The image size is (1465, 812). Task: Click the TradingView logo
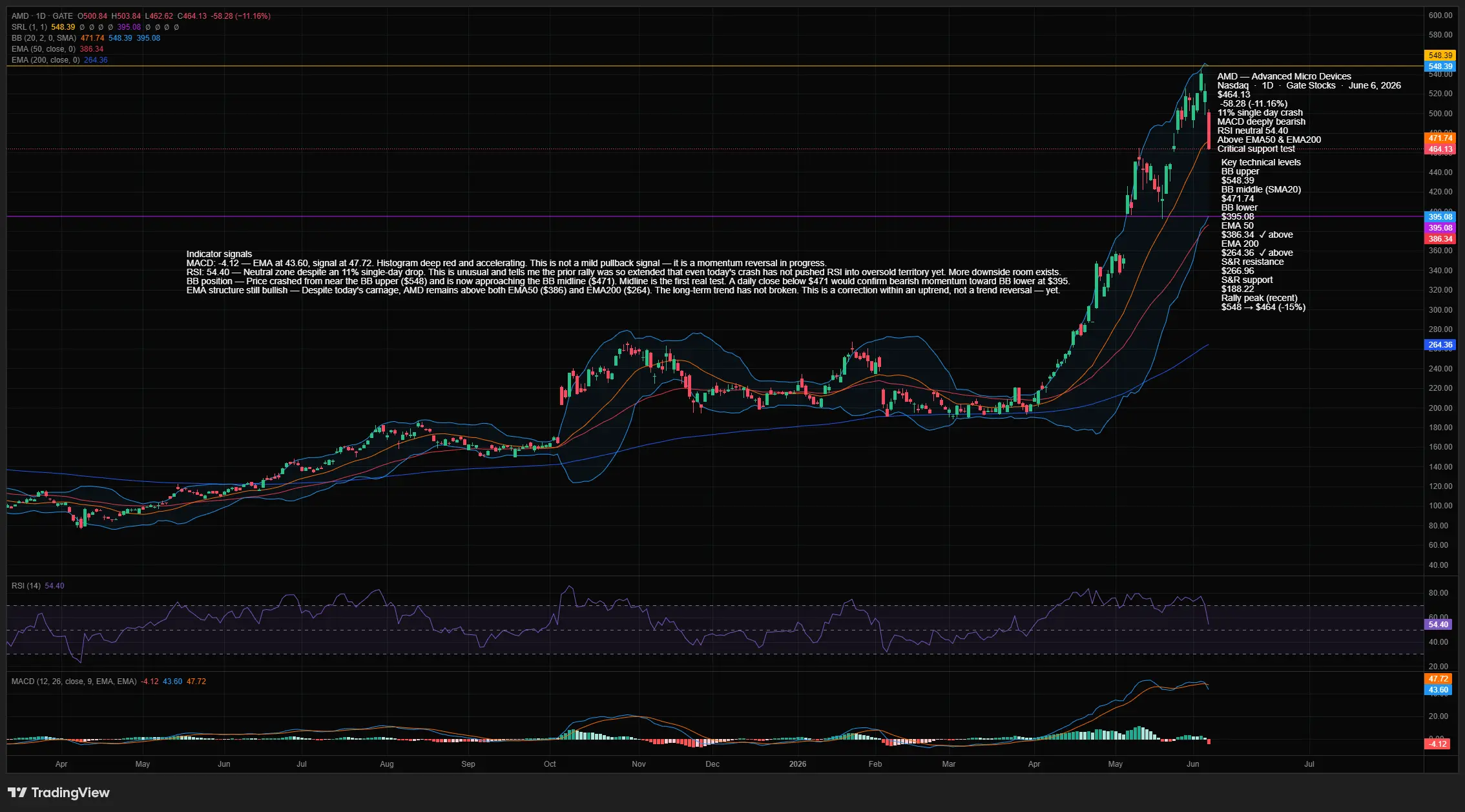click(x=59, y=793)
